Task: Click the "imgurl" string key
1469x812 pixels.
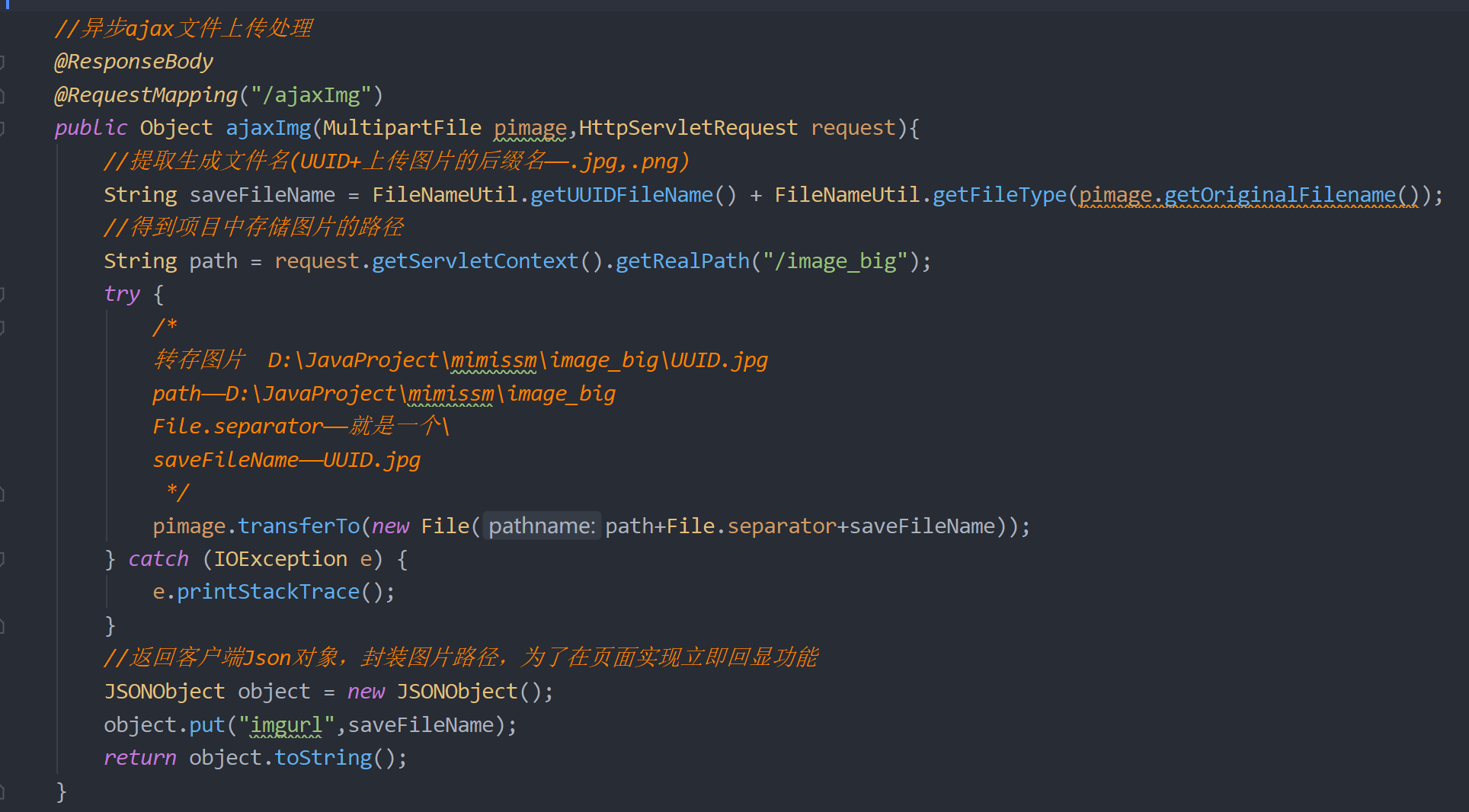Action: [286, 725]
